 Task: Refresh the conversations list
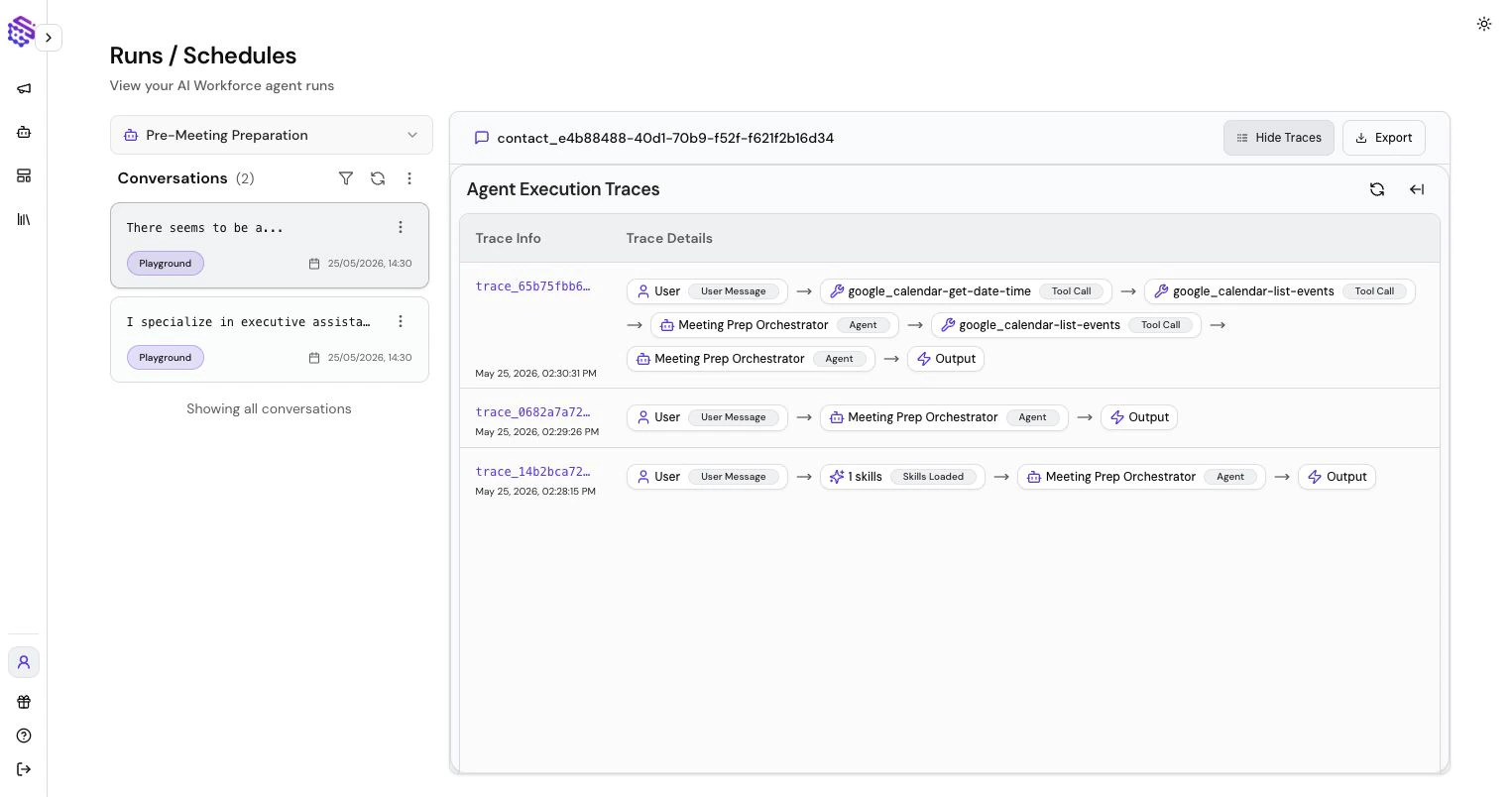tap(378, 178)
